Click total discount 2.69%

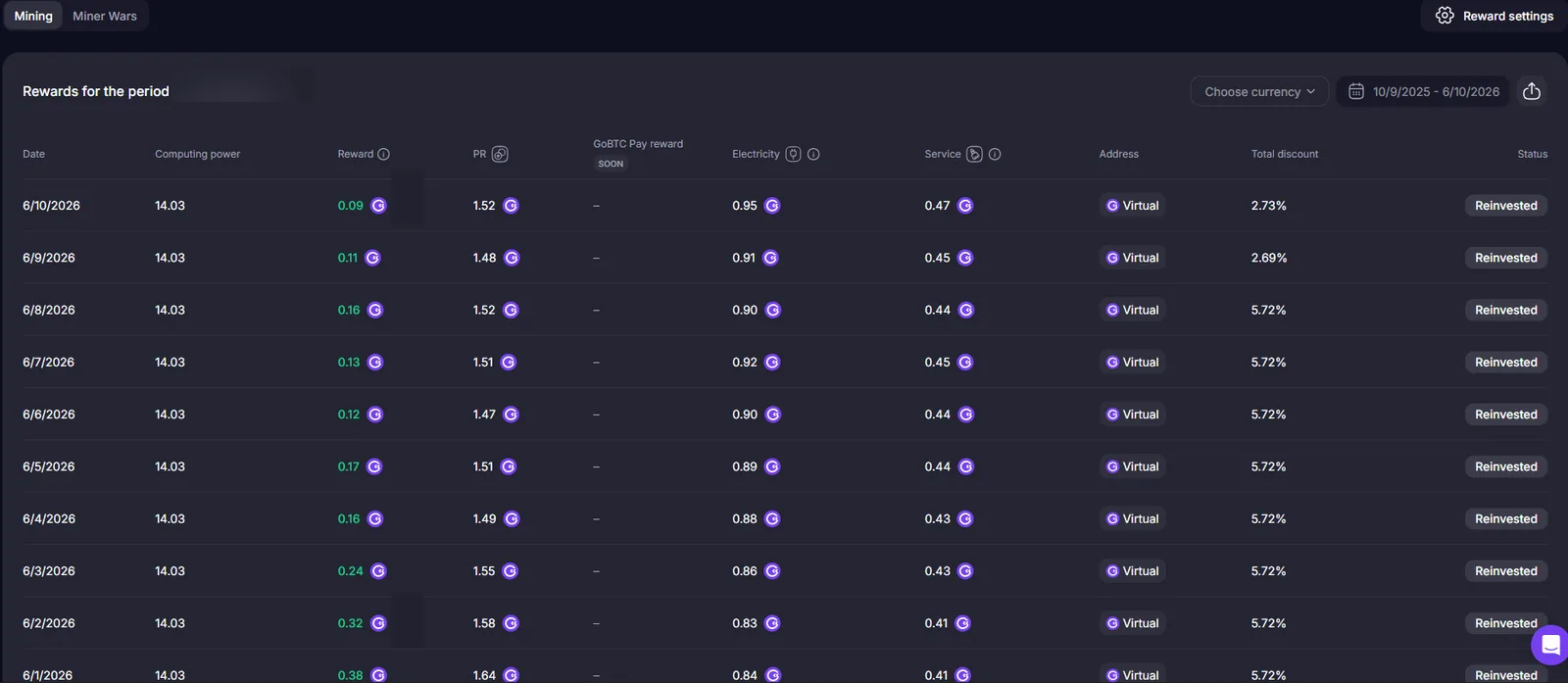coord(1269,258)
